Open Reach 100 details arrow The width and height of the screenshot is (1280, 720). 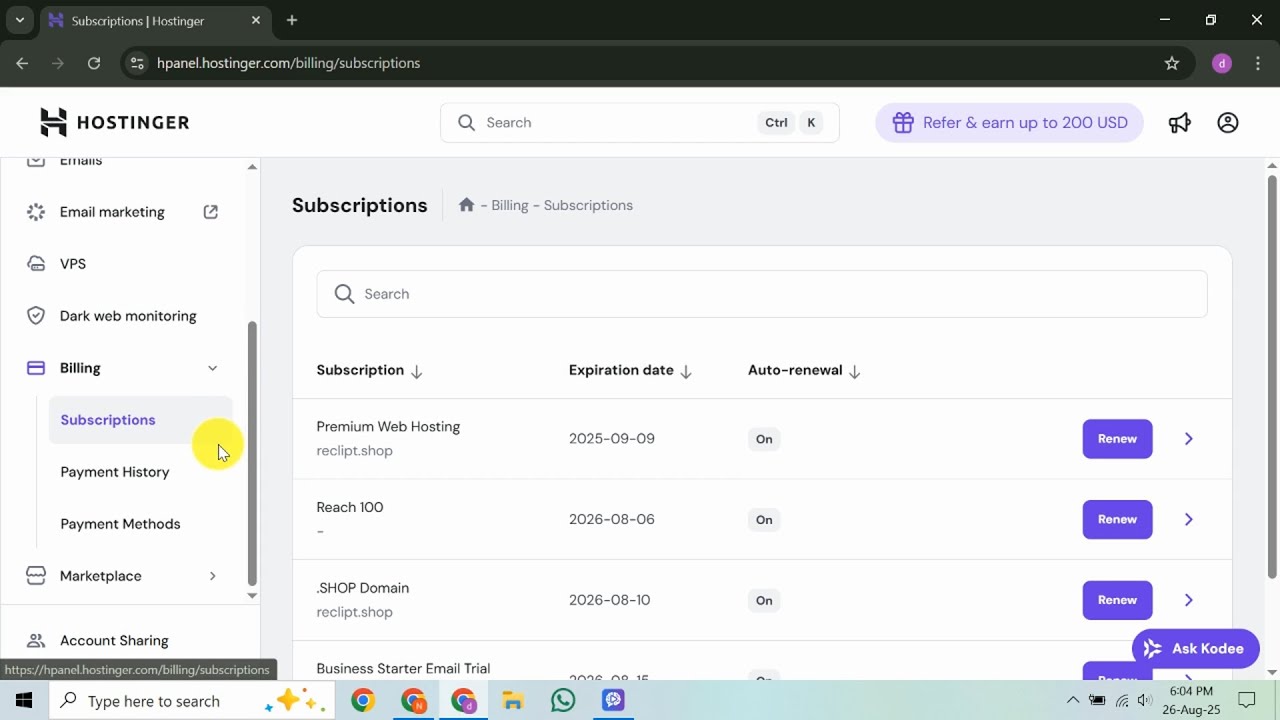(1189, 519)
